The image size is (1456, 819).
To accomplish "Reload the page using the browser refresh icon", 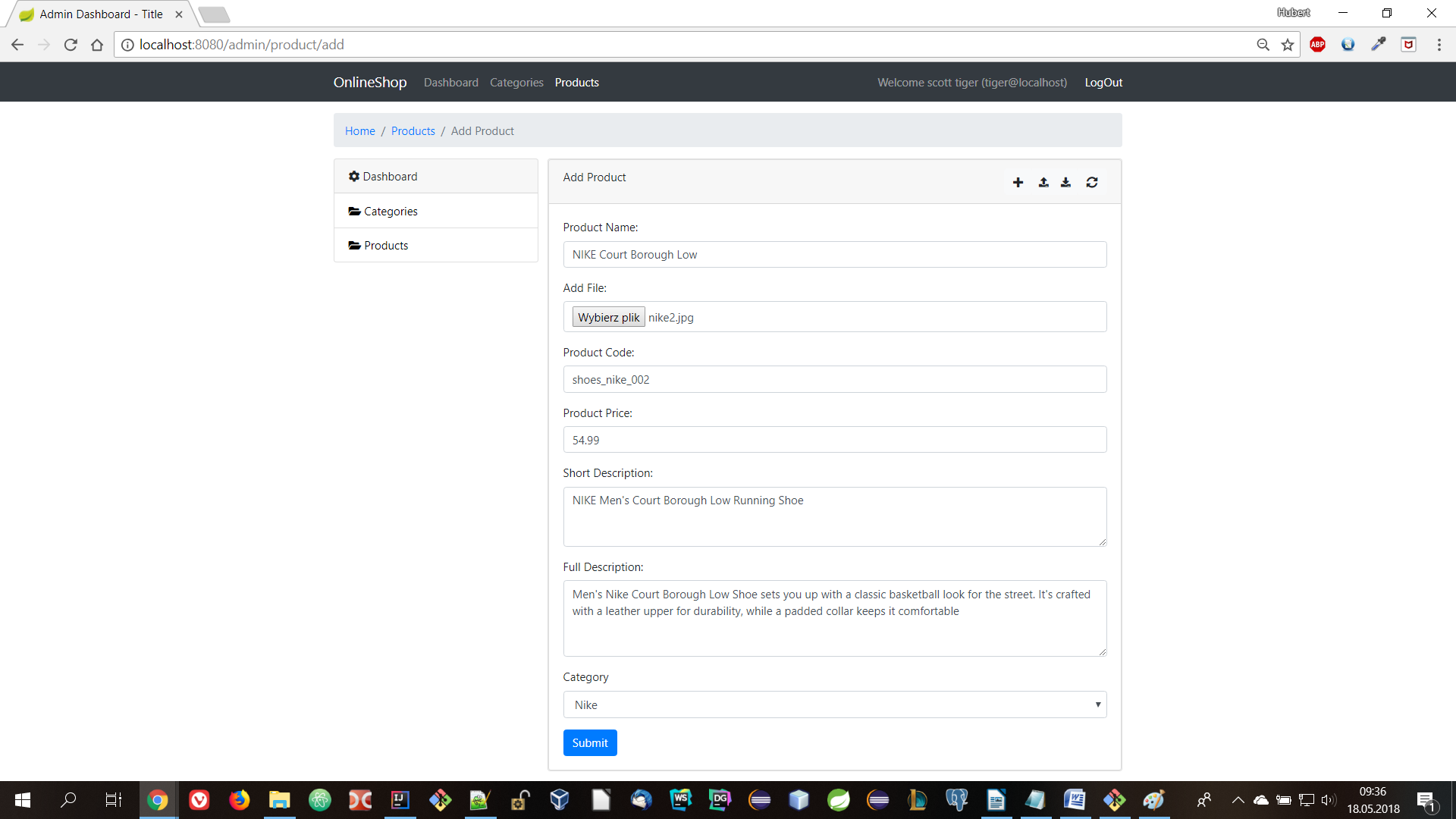I will coord(71,45).
